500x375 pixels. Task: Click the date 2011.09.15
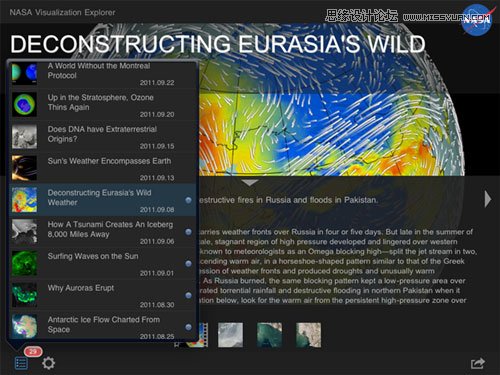pyautogui.click(x=157, y=146)
